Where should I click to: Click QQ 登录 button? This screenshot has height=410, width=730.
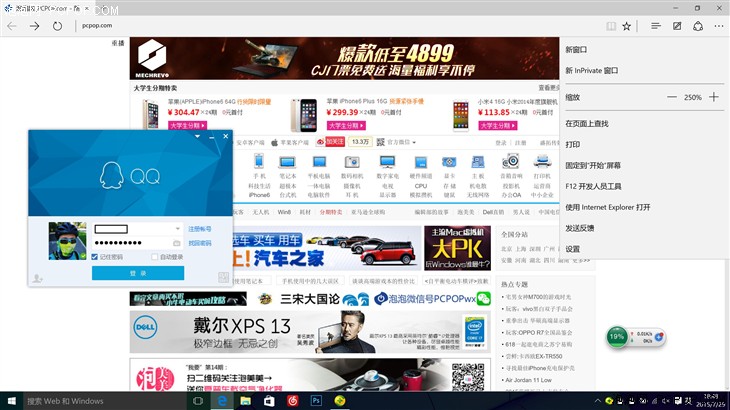(138, 273)
